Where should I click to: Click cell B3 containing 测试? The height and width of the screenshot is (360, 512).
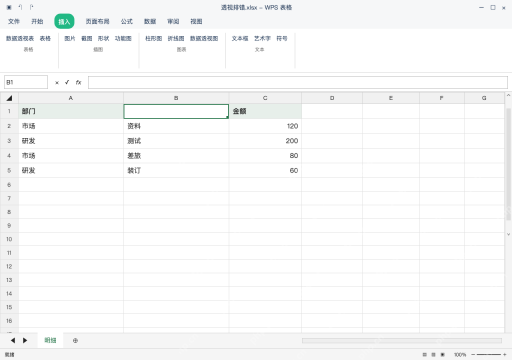pos(176,141)
